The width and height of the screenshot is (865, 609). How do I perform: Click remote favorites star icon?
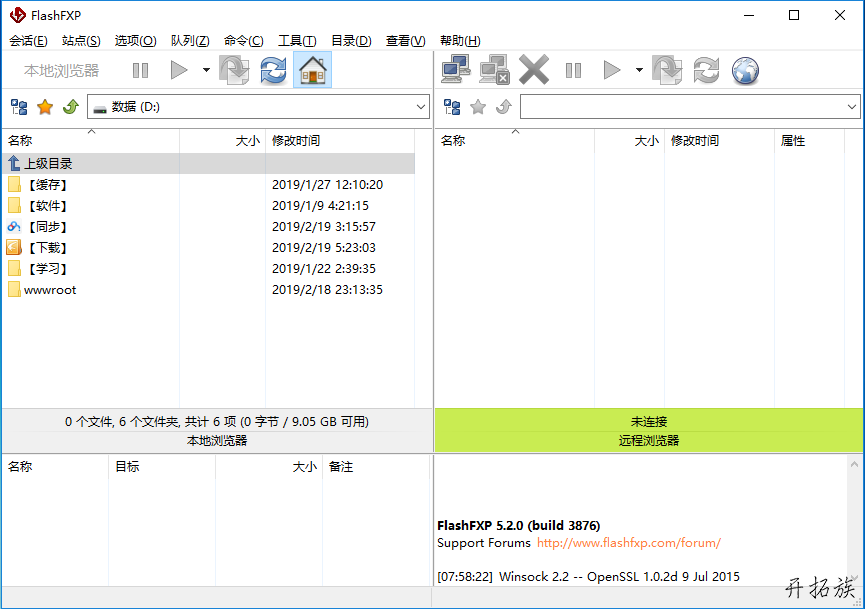478,106
